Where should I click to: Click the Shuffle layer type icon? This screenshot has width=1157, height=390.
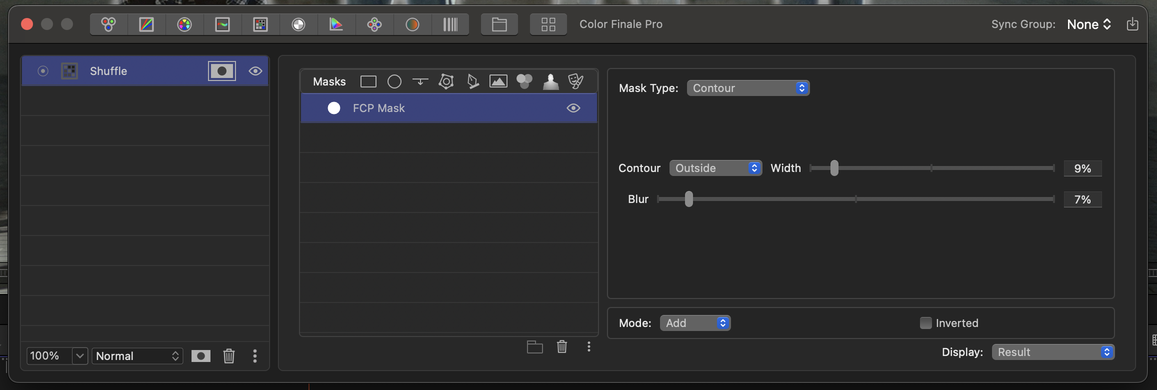click(69, 71)
